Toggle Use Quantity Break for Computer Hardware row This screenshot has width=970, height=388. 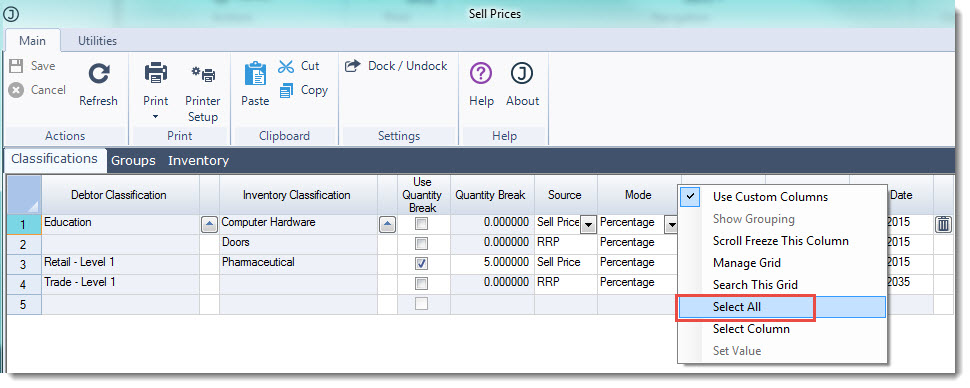tap(421, 224)
